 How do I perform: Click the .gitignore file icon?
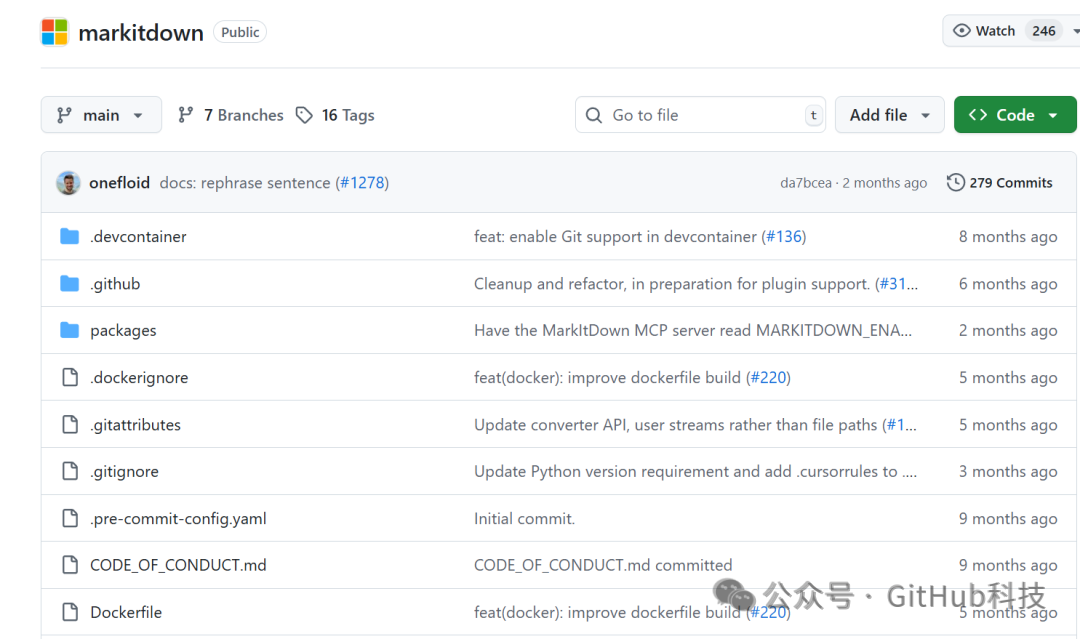pyautogui.click(x=70, y=471)
